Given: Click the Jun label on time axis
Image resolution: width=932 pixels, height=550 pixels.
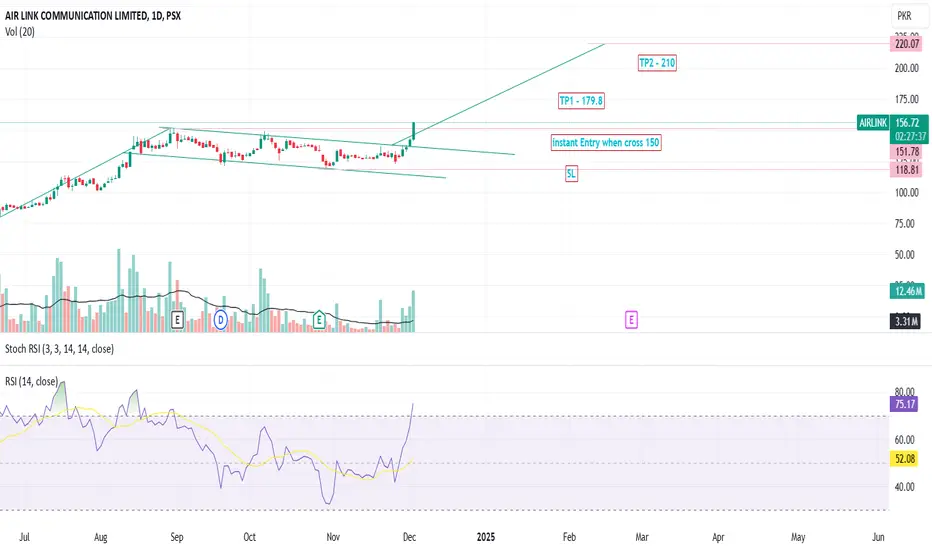Looking at the screenshot, I should tap(878, 537).
